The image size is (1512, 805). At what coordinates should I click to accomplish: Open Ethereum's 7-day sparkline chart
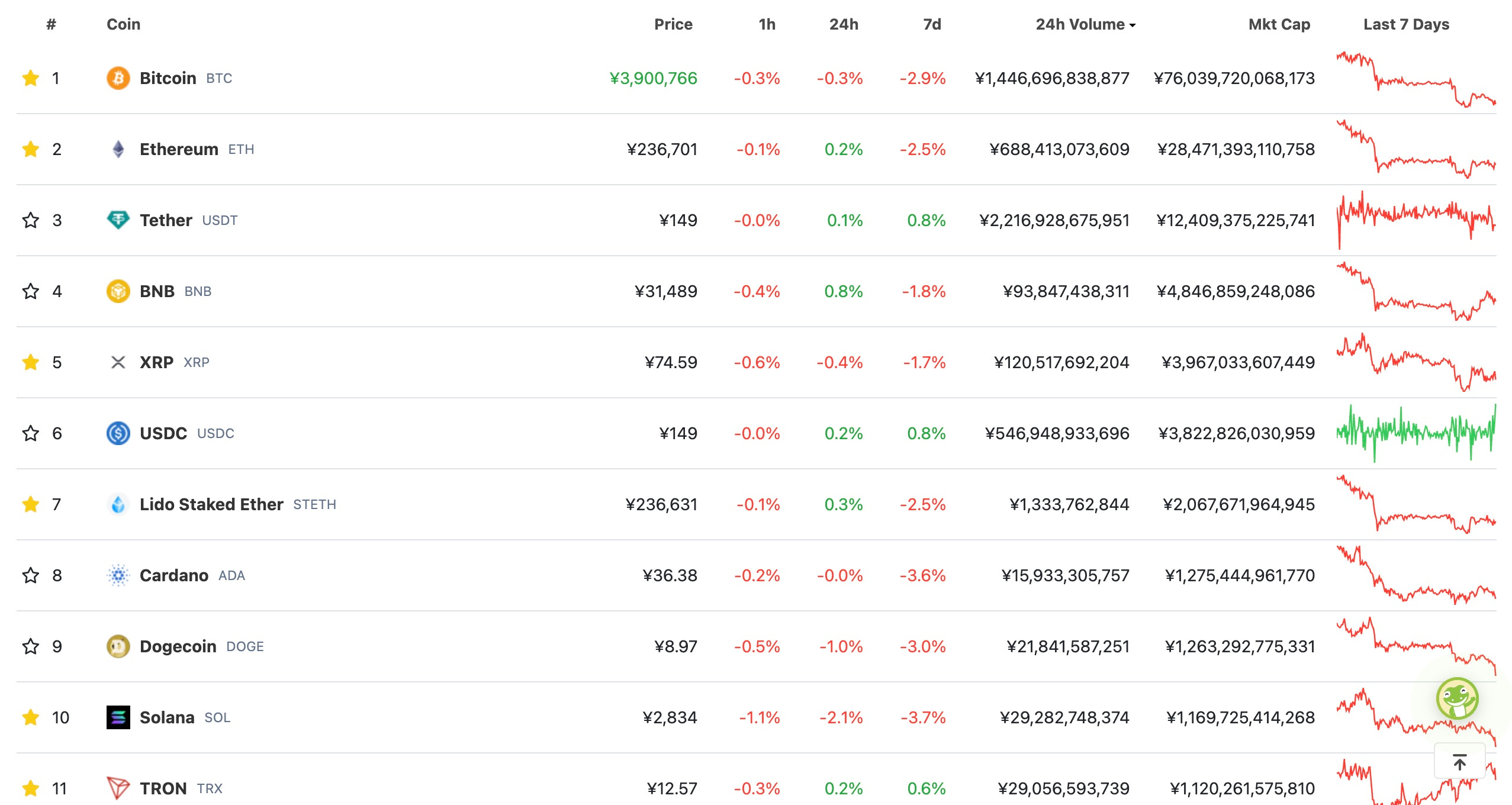[1416, 149]
